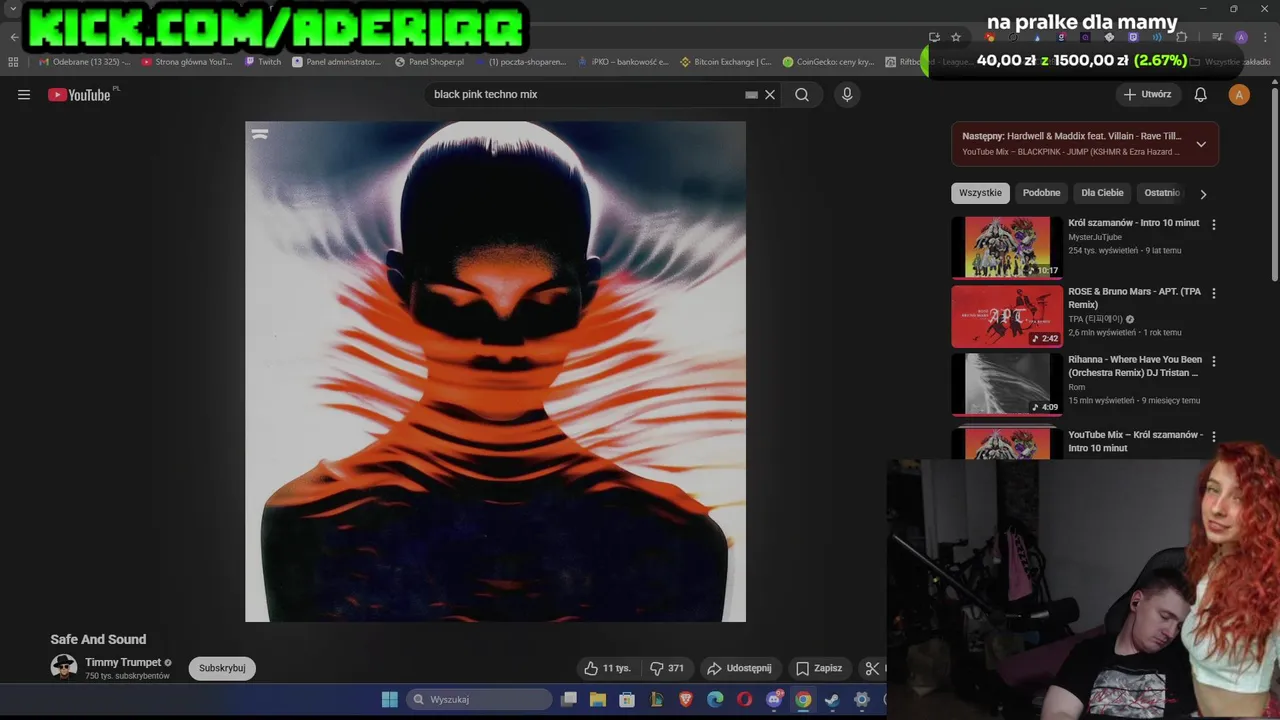Click the album art video player
The width and height of the screenshot is (1280, 720).
(x=495, y=372)
